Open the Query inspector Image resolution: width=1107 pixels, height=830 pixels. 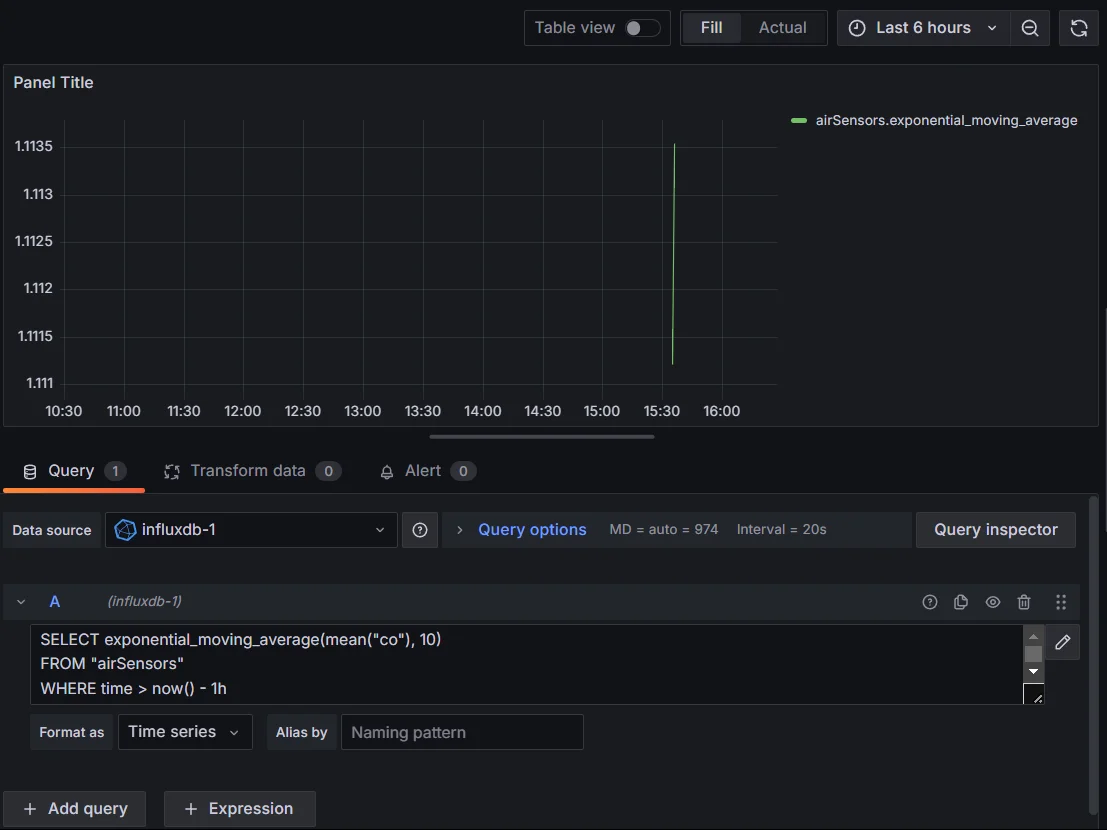click(x=995, y=529)
